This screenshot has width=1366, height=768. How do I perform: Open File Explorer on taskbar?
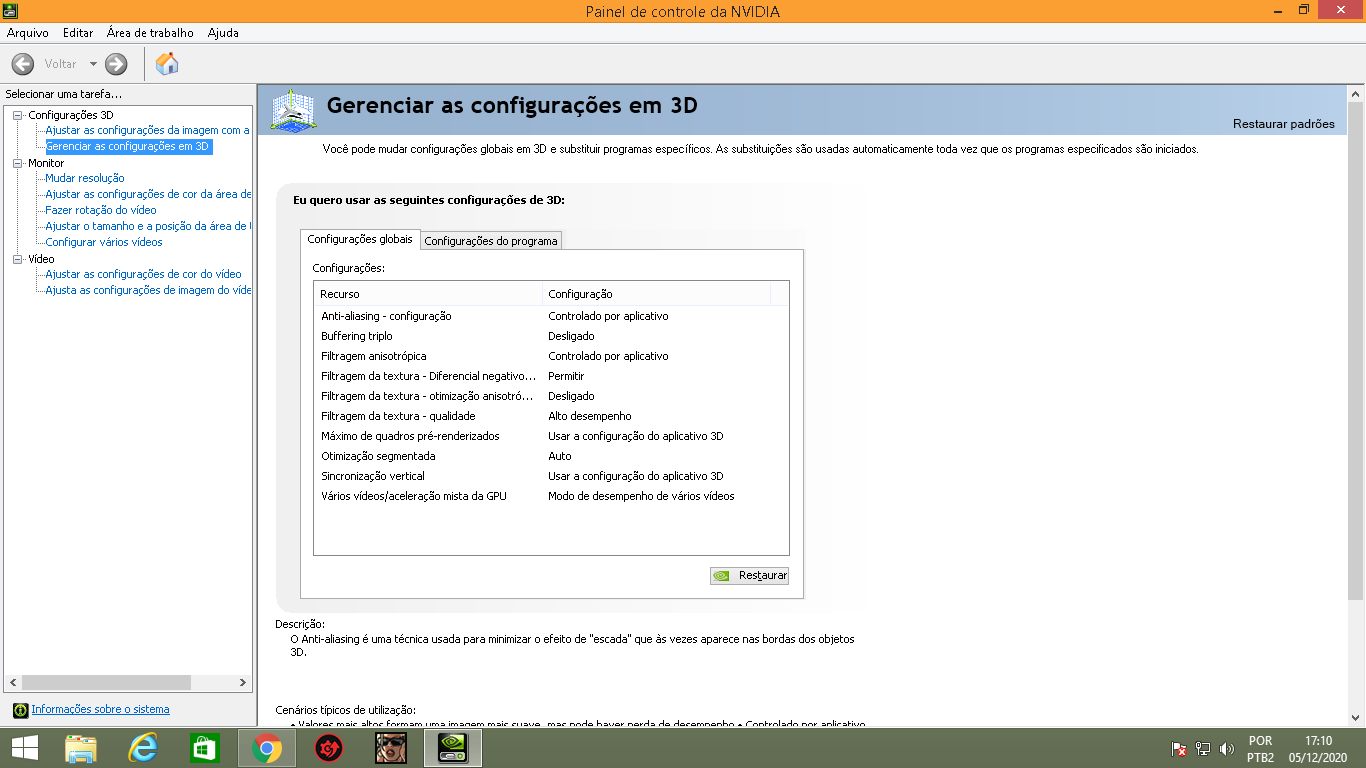[81, 748]
